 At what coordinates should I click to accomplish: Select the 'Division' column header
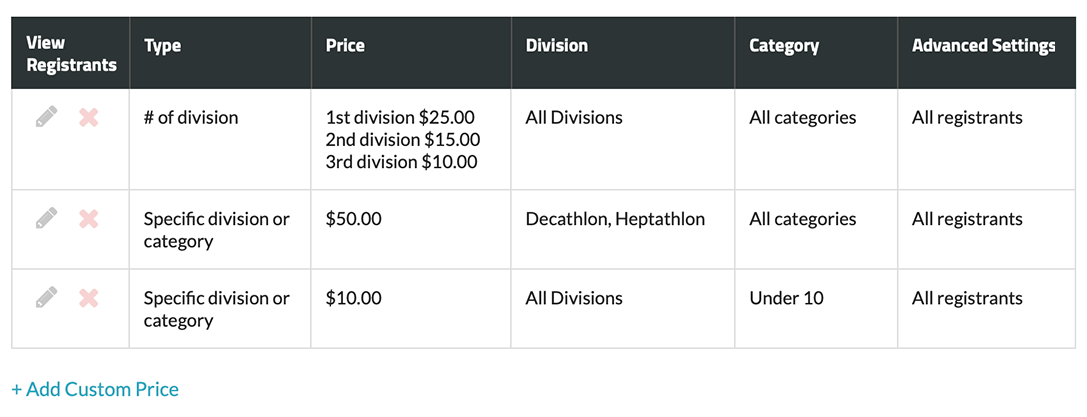point(556,45)
